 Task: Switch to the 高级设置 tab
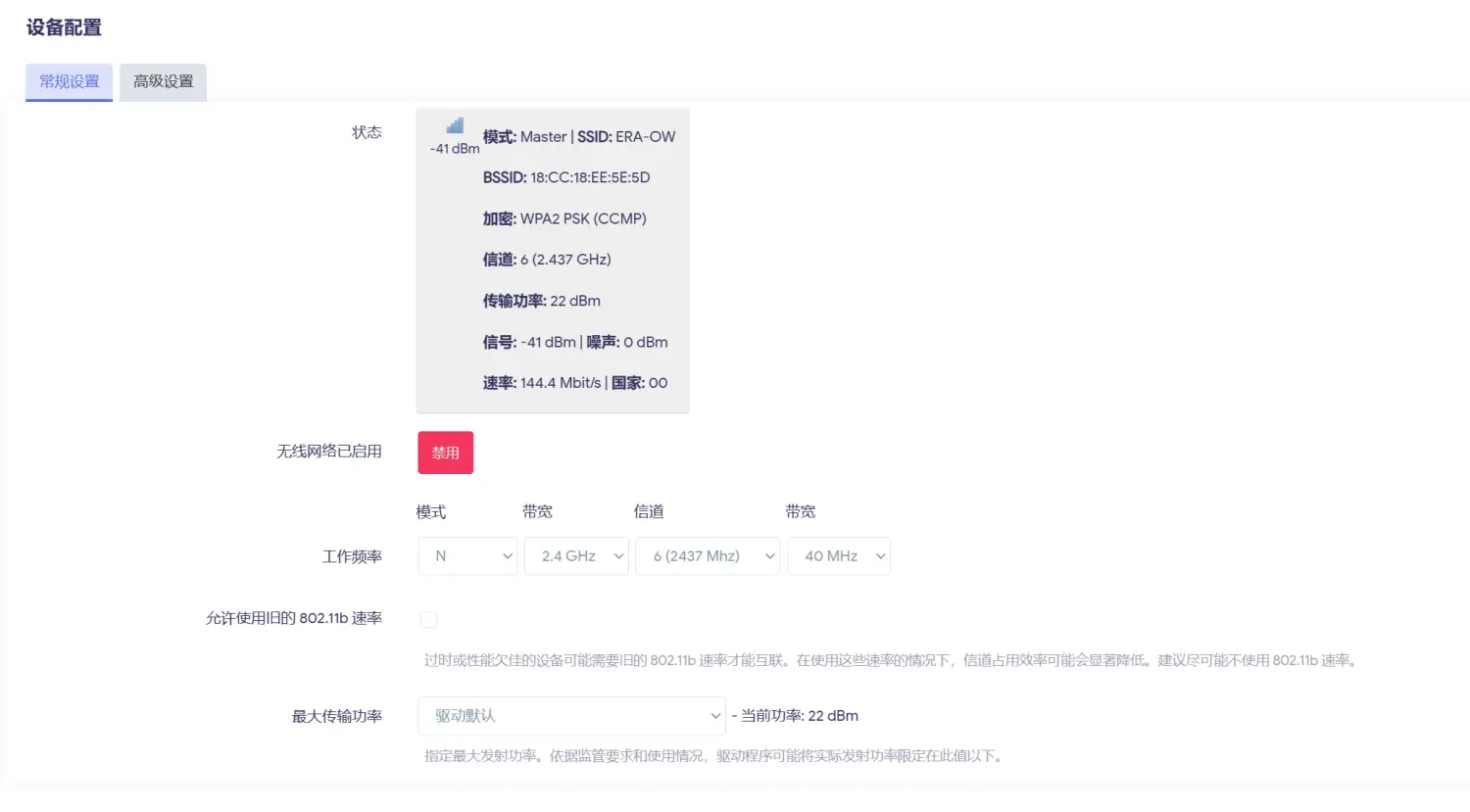(162, 82)
